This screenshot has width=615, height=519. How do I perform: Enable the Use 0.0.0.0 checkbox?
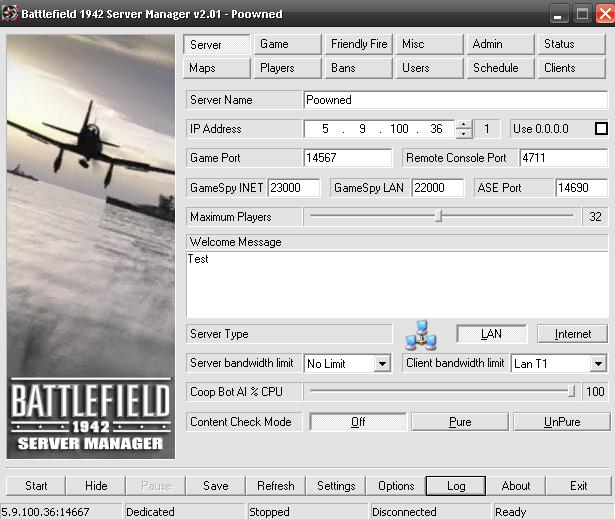(601, 129)
